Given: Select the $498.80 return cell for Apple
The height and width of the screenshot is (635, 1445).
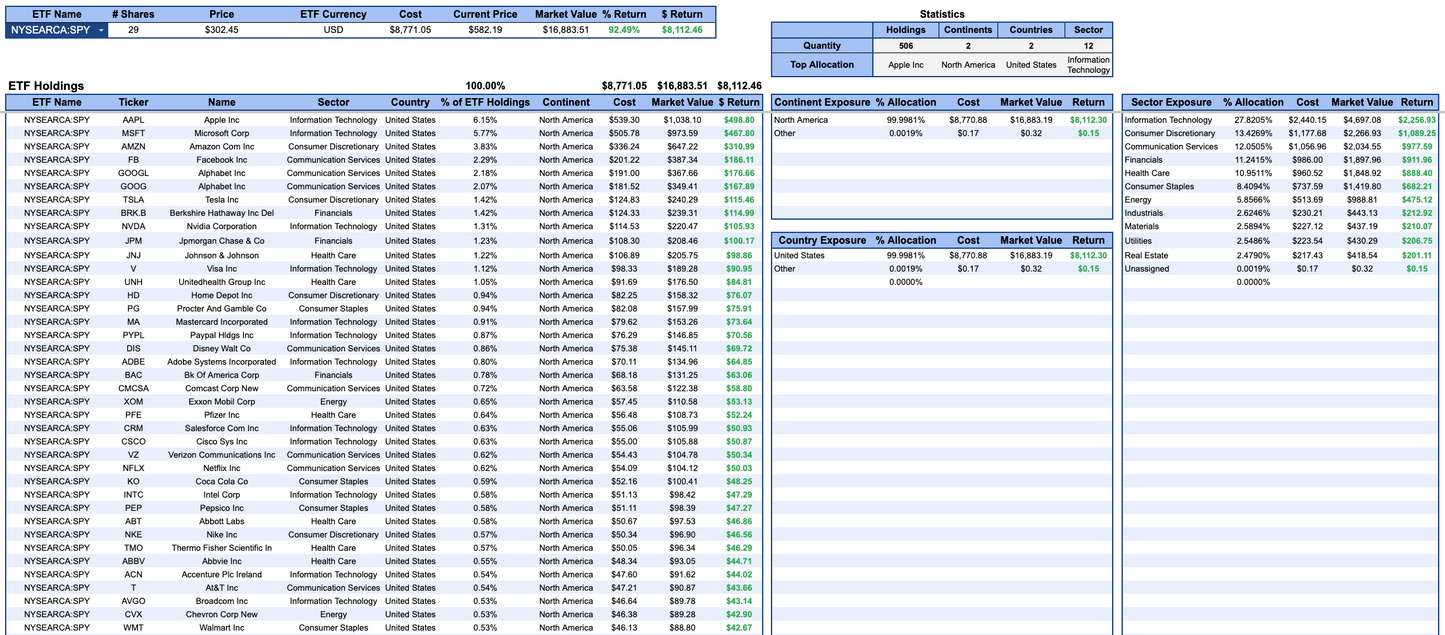Looking at the screenshot, I should click(x=738, y=120).
